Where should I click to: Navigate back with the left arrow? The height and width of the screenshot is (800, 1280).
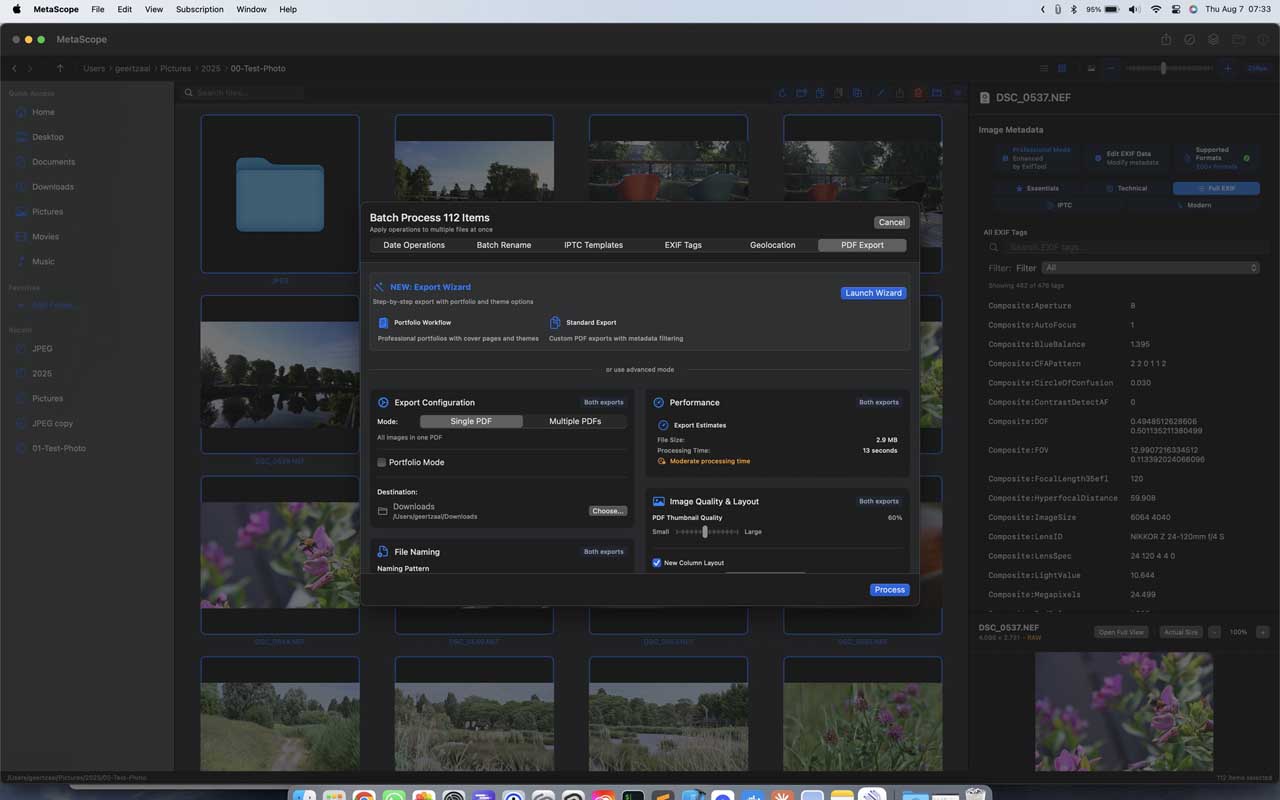click(14, 69)
